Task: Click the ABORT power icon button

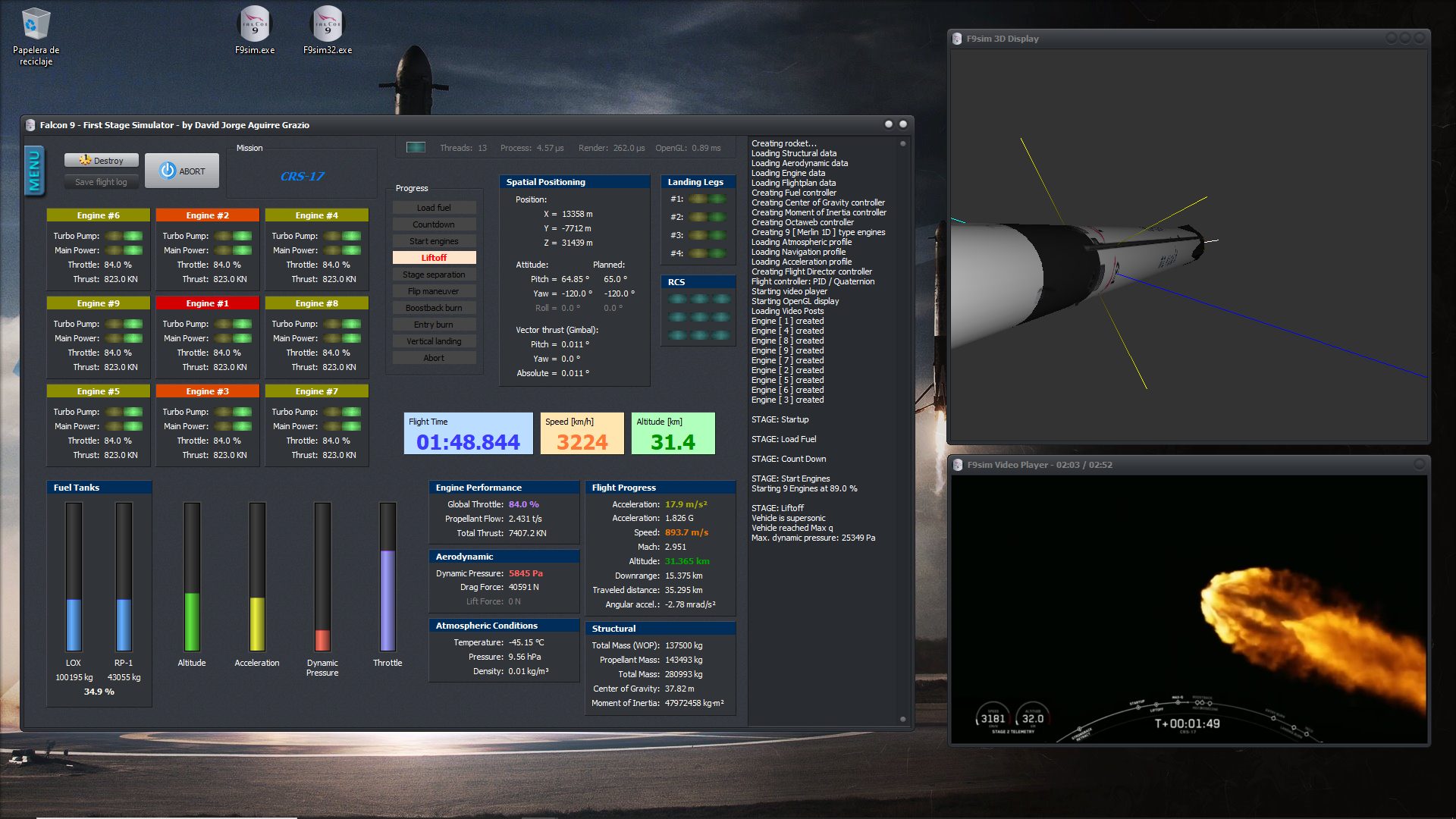Action: pyautogui.click(x=182, y=171)
